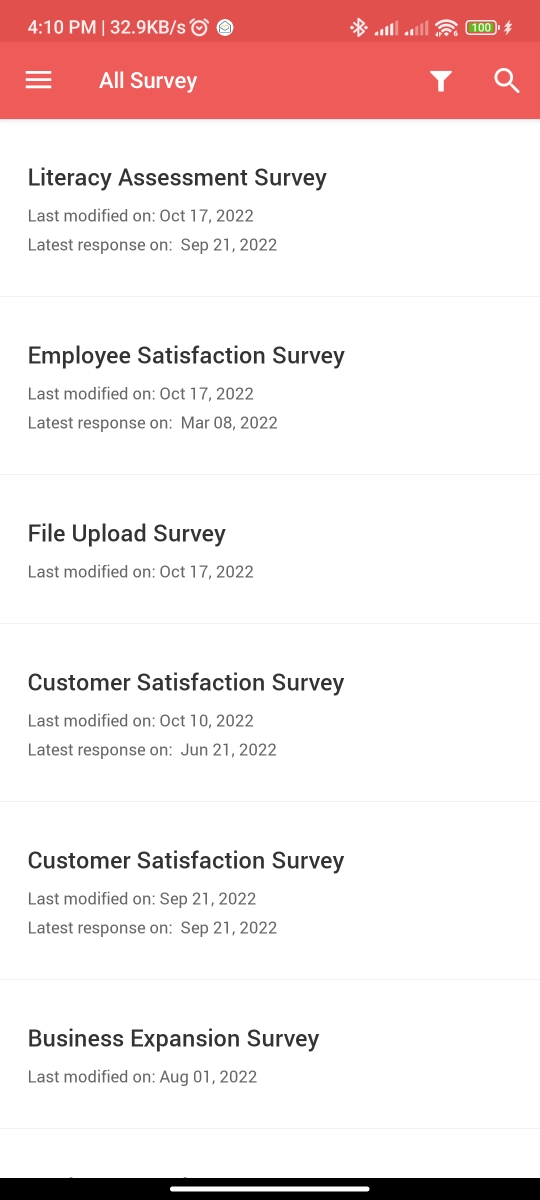Open Customer Satisfaction Survey modified Sep 21
This screenshot has height=1200, width=540.
click(x=270, y=891)
